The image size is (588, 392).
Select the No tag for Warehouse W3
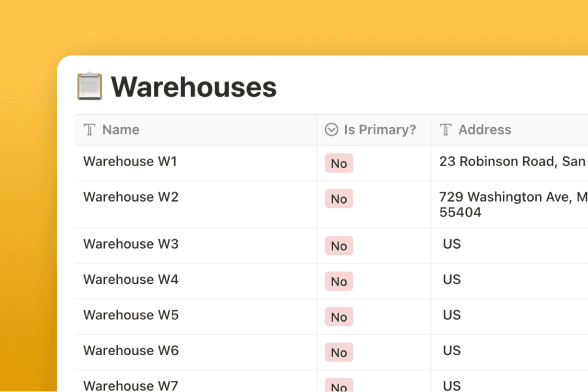pos(339,246)
